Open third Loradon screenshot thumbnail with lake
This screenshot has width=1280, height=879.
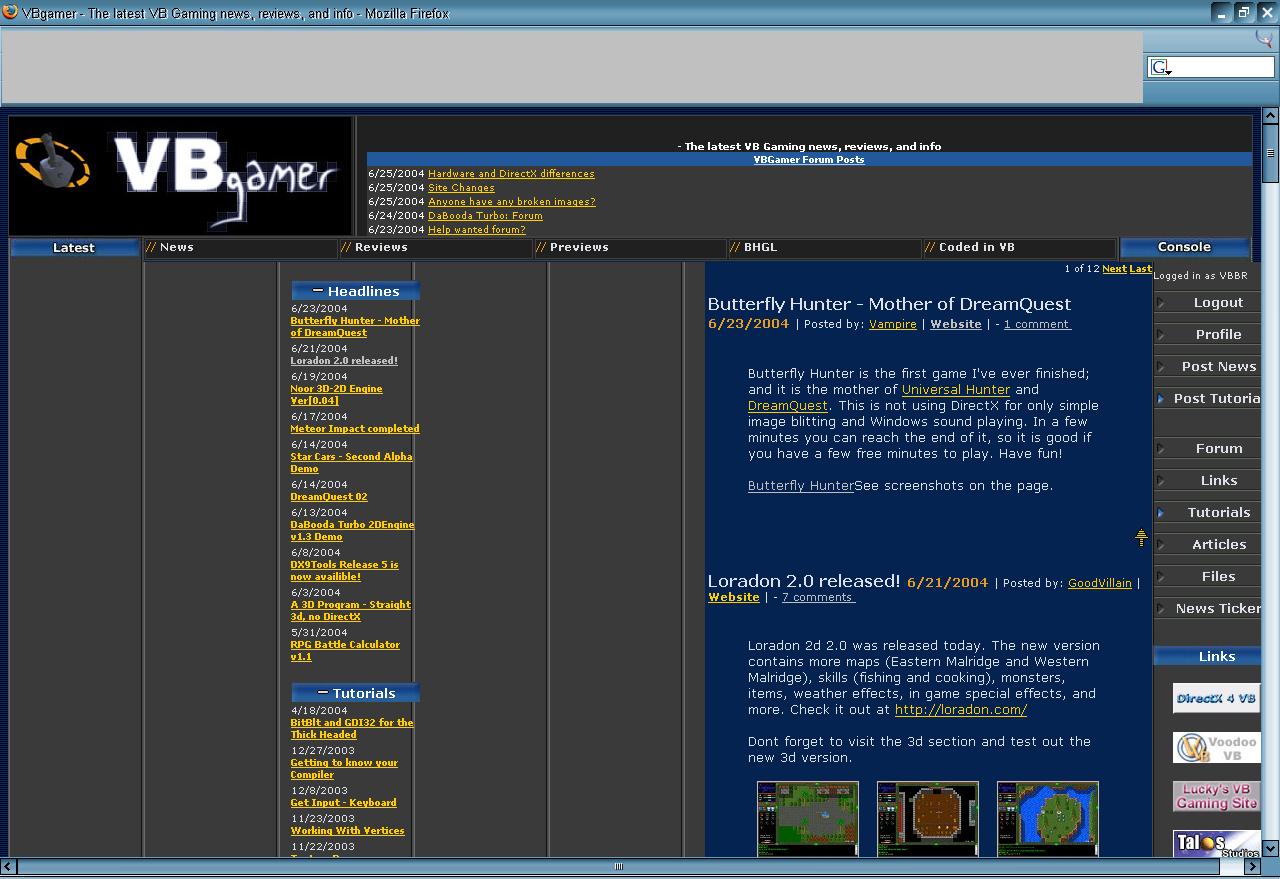pos(1048,819)
